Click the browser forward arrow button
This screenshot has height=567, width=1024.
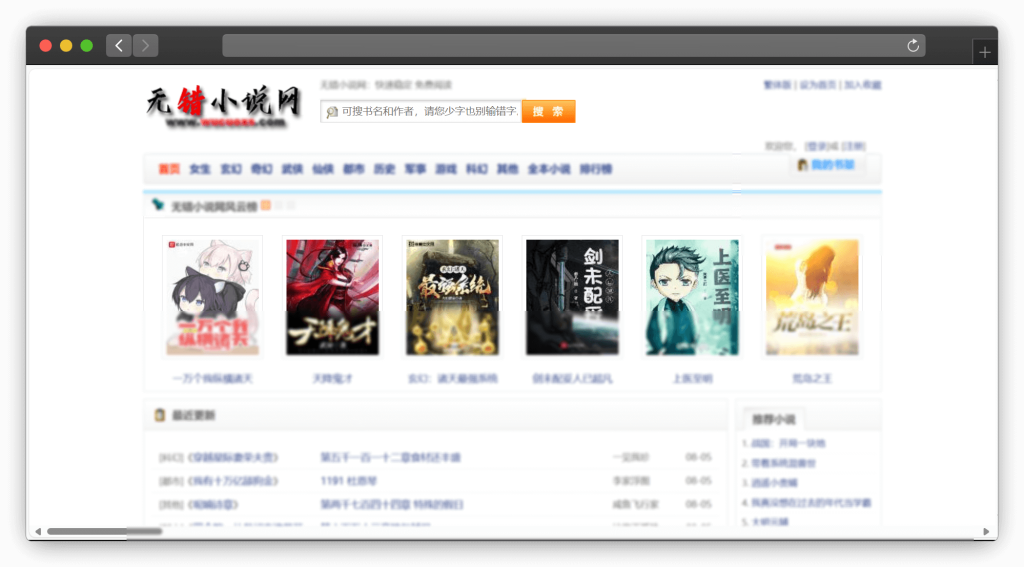click(146, 45)
